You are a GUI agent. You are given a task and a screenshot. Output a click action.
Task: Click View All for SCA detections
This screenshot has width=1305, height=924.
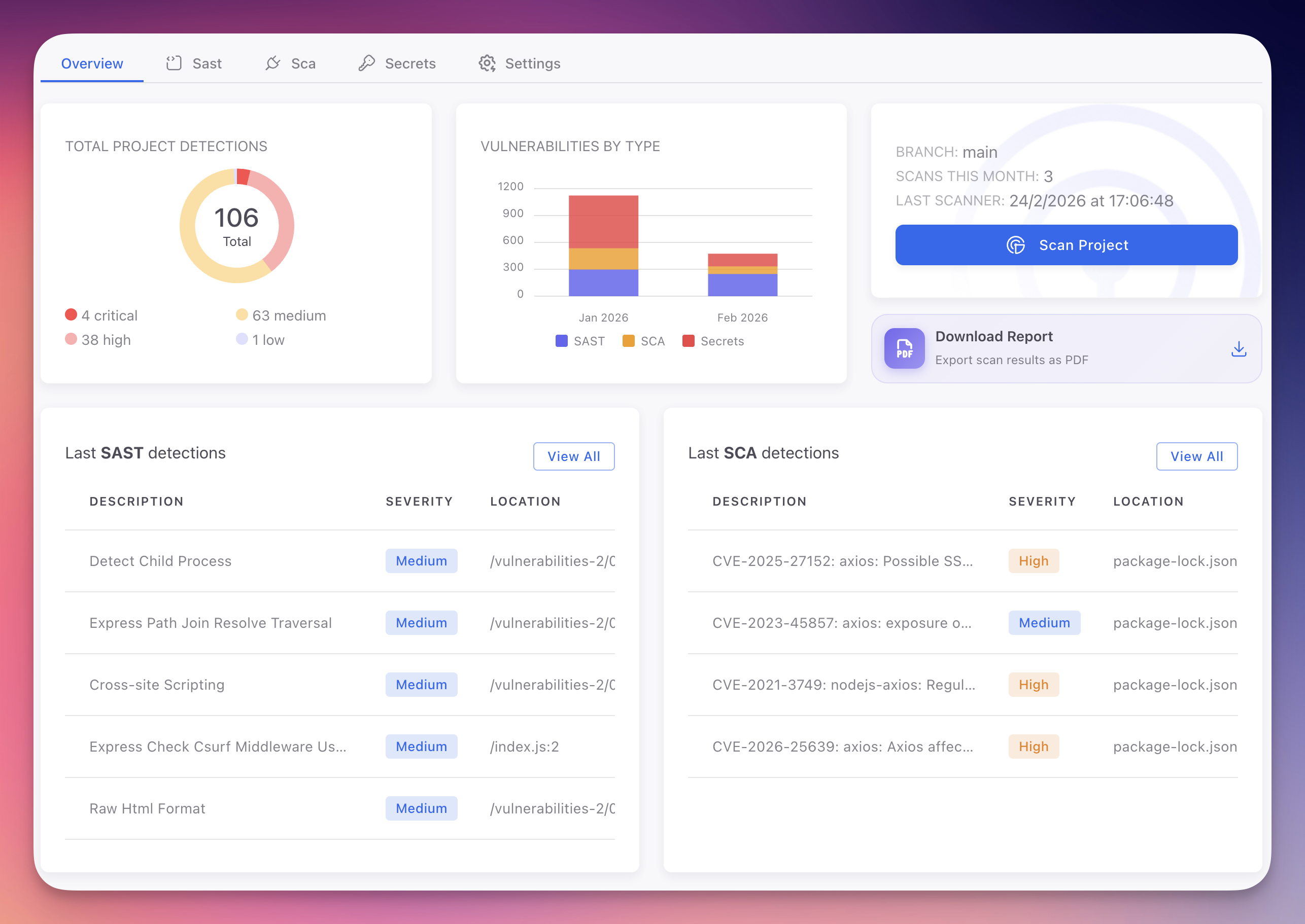pyautogui.click(x=1197, y=456)
